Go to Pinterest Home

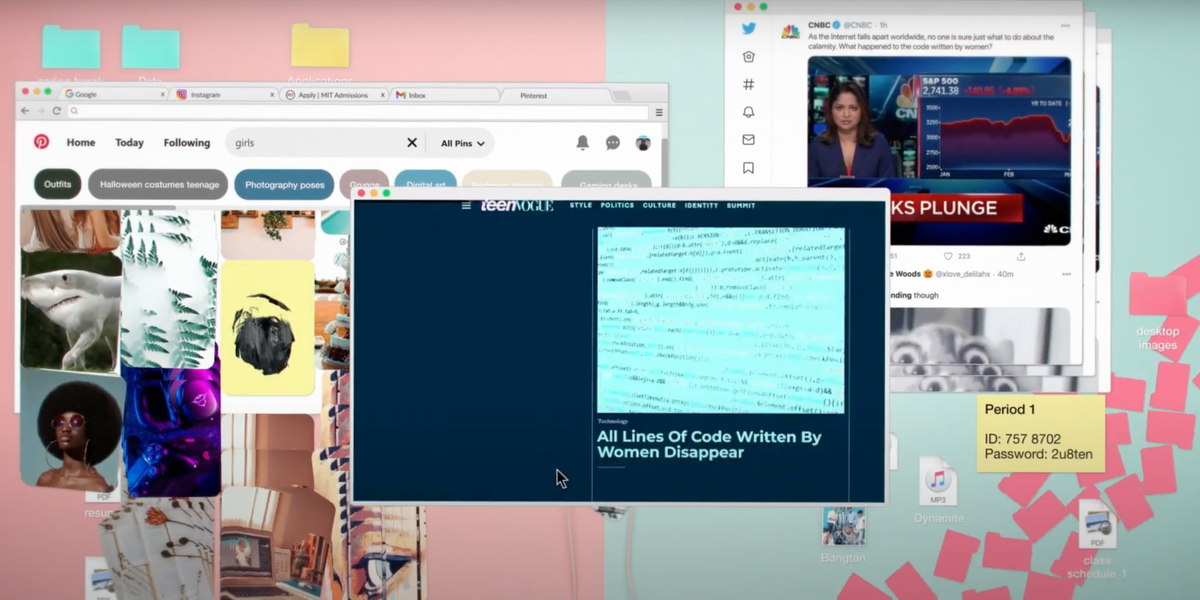(x=81, y=143)
